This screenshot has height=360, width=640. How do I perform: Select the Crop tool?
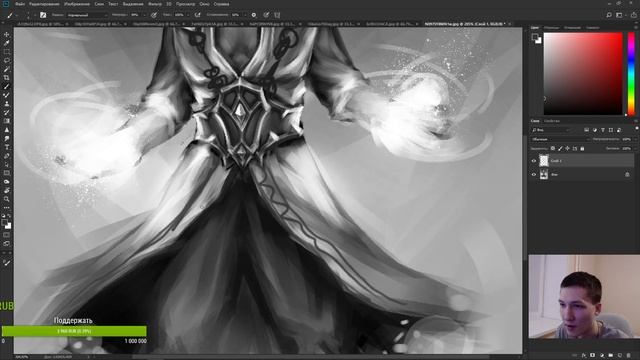(7, 78)
